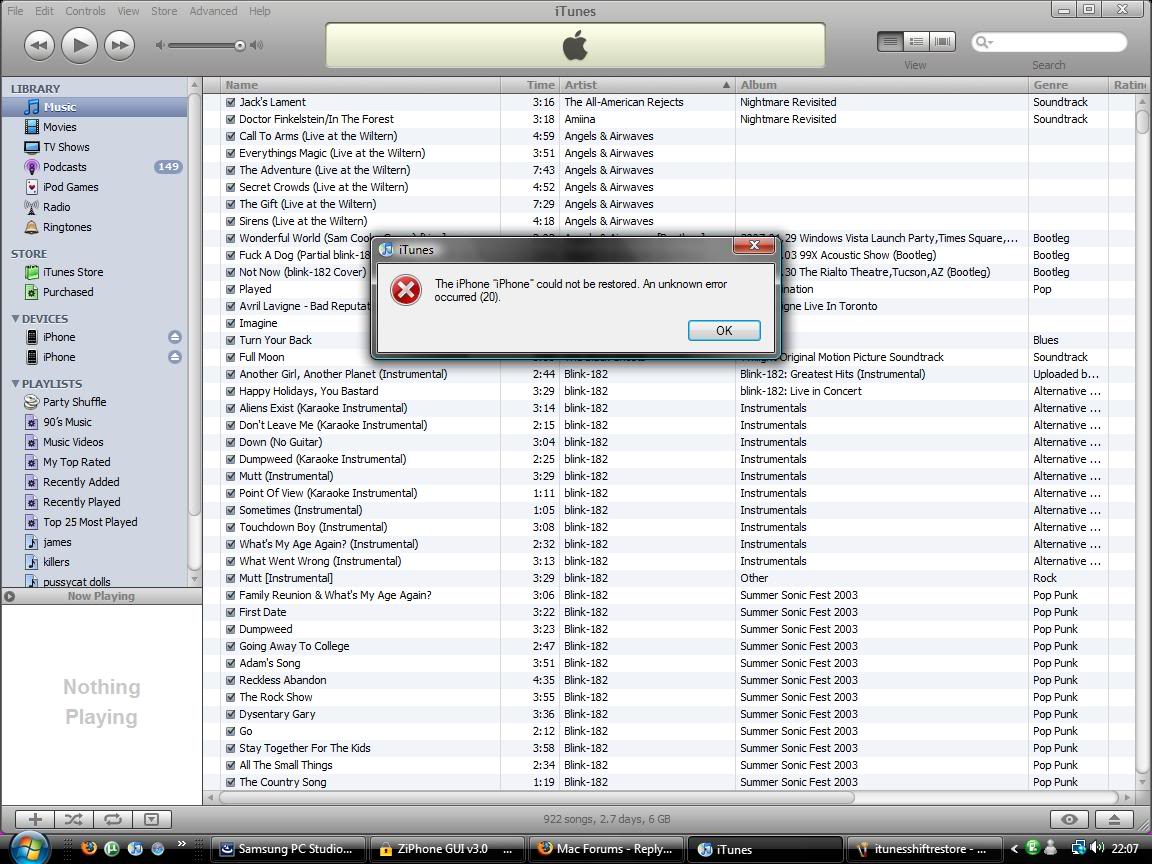Open Radio in the sidebar

click(x=56, y=207)
